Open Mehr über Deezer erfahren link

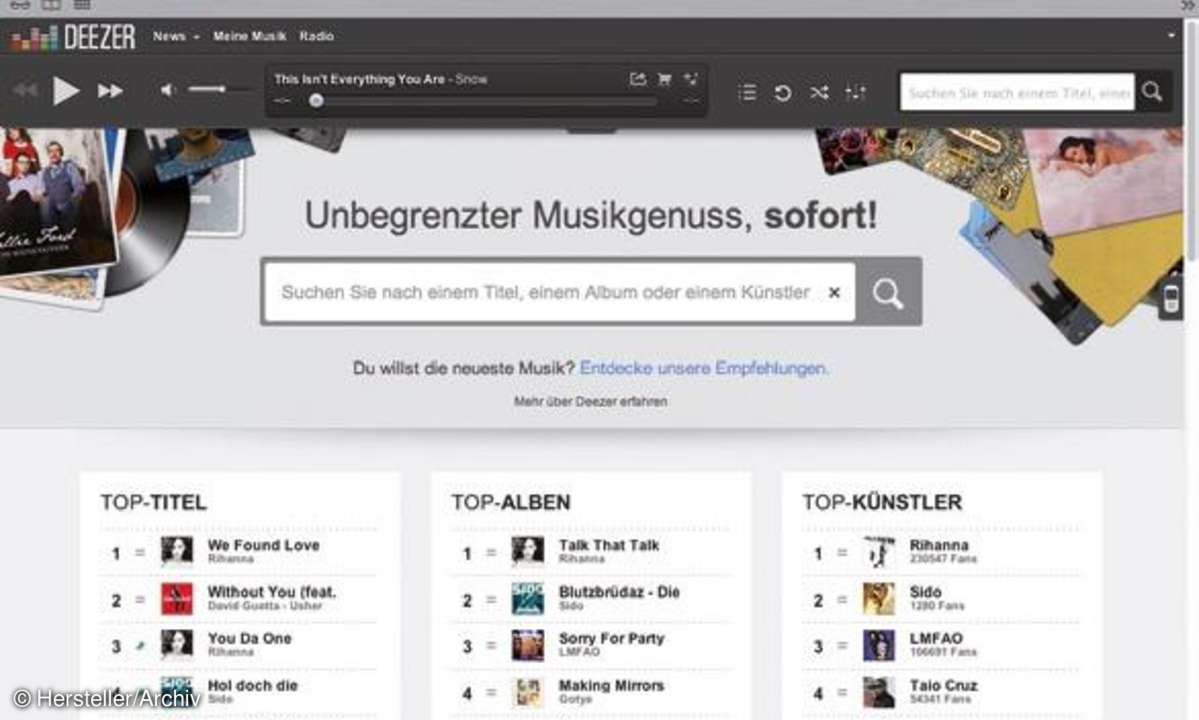pos(590,401)
